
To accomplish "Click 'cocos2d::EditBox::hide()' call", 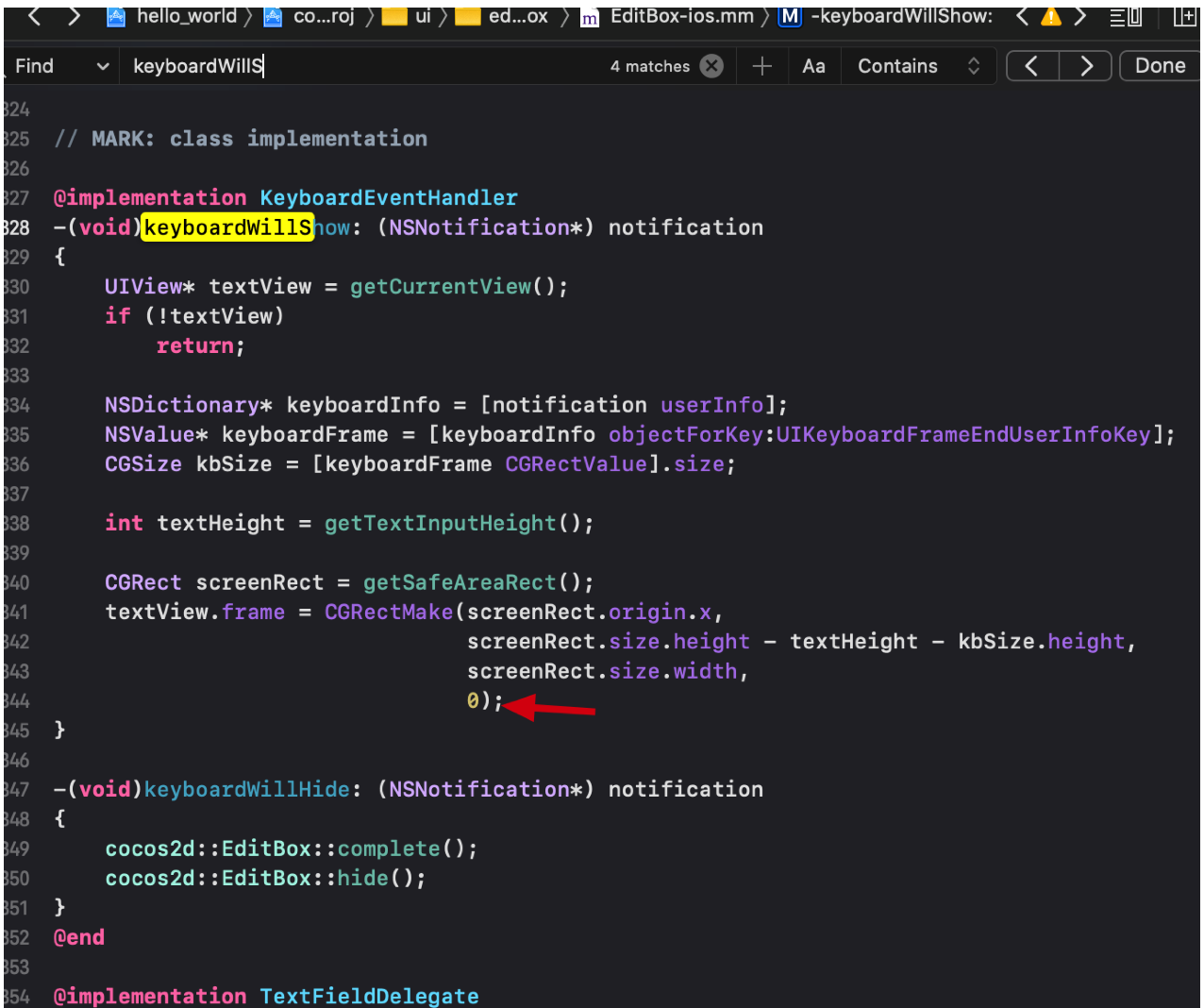I will click(265, 878).
